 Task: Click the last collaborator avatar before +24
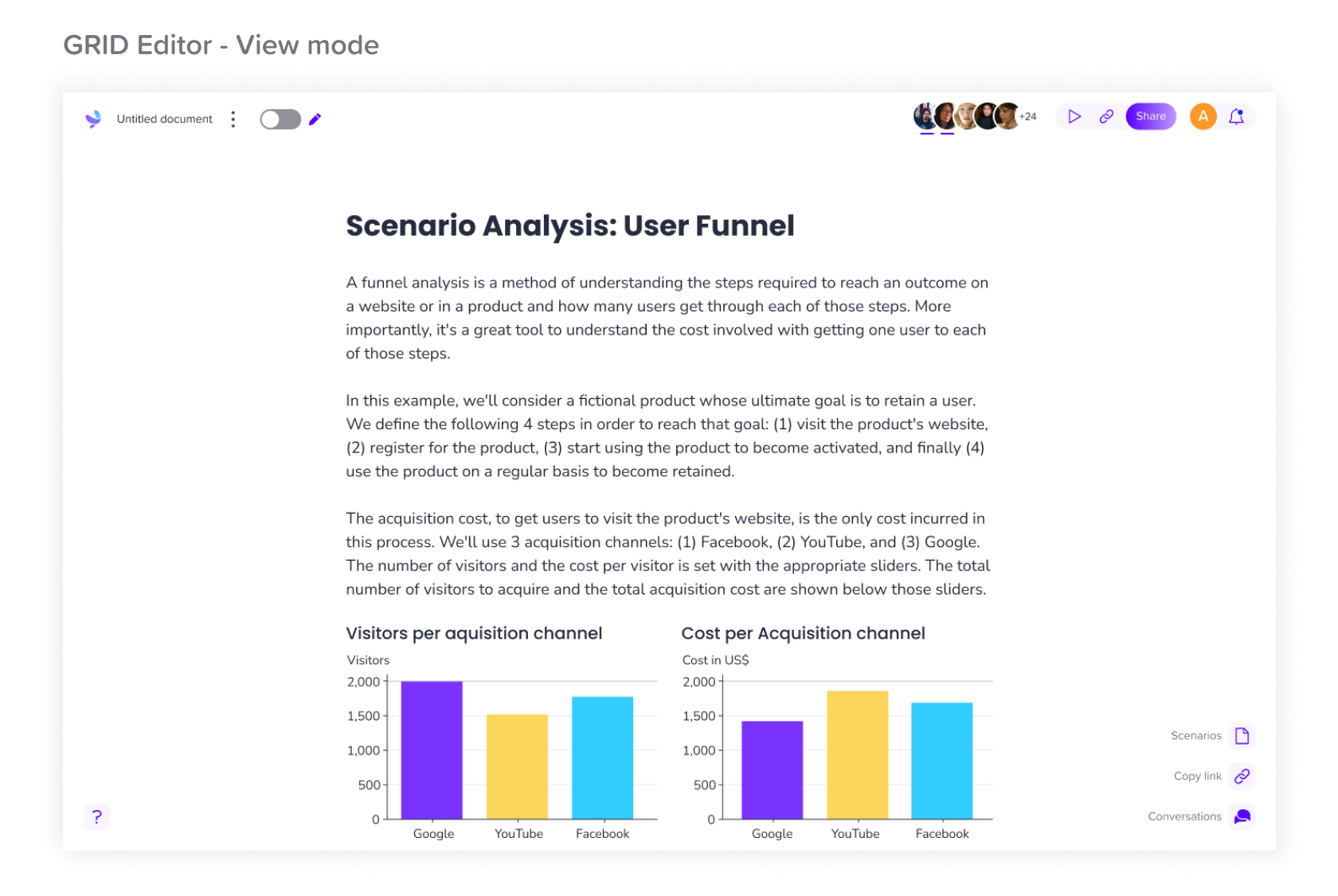(1007, 116)
